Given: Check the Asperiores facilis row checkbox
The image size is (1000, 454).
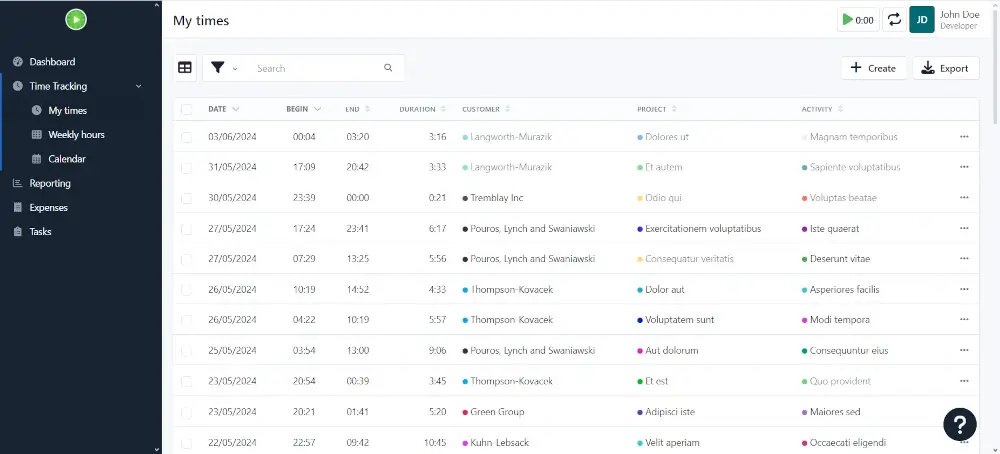Looking at the screenshot, I should pos(186,290).
